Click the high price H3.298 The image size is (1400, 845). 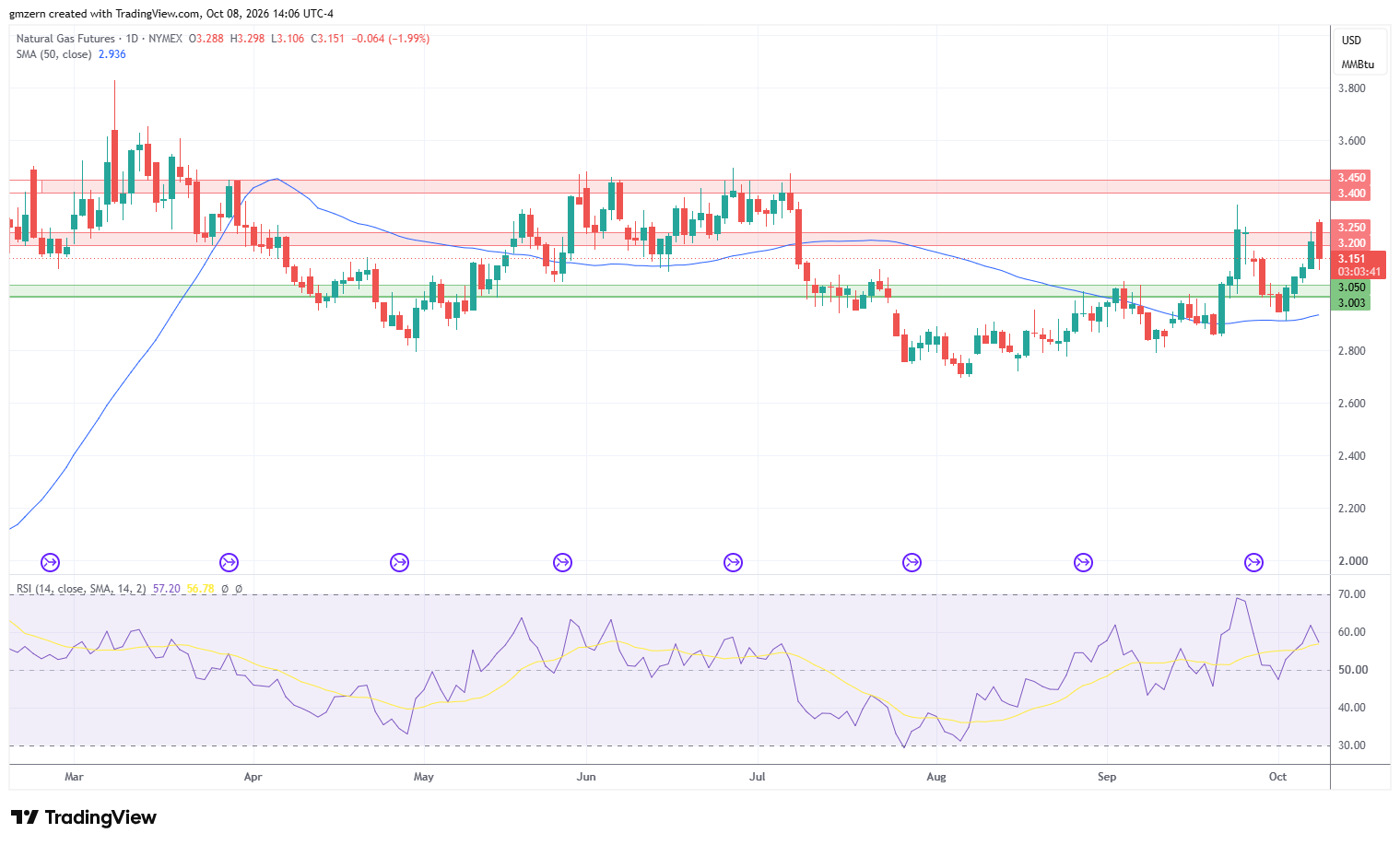click(248, 39)
